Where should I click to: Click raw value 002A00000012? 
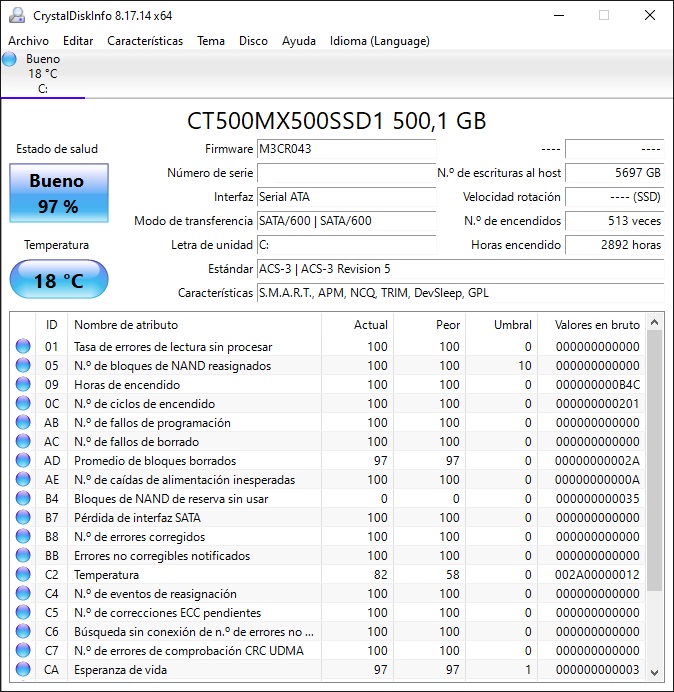[x=597, y=575]
